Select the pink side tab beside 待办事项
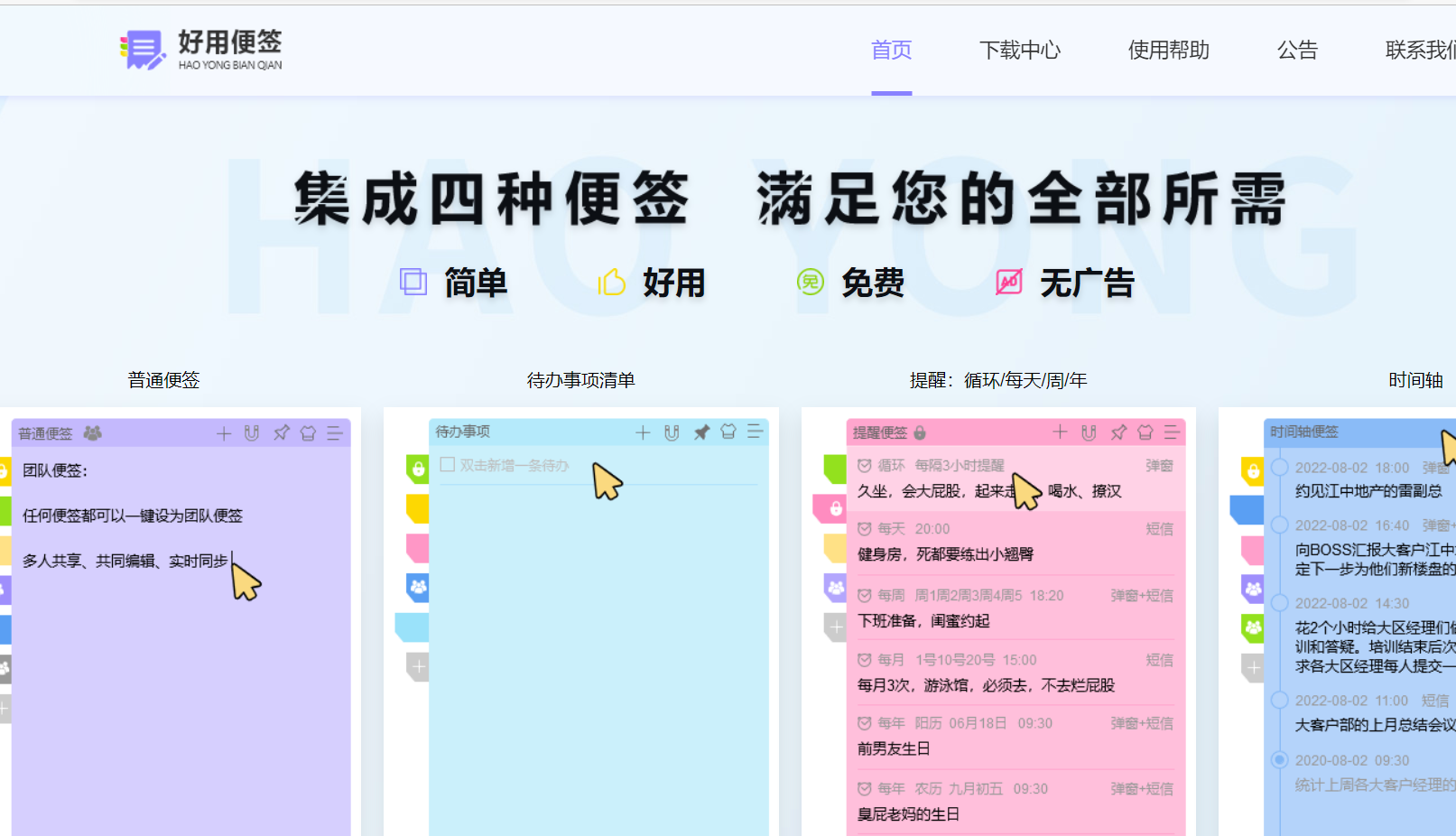The height and width of the screenshot is (836, 1456). coord(418,548)
